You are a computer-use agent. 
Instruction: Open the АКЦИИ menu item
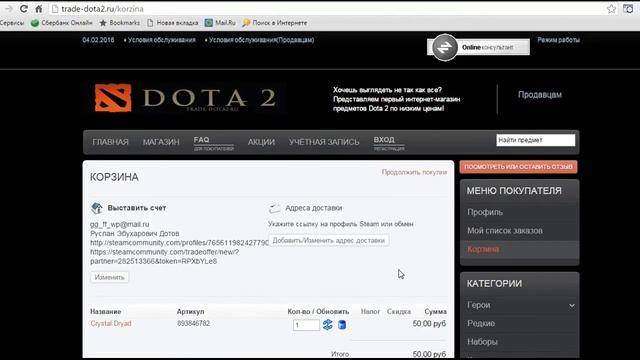coord(261,142)
